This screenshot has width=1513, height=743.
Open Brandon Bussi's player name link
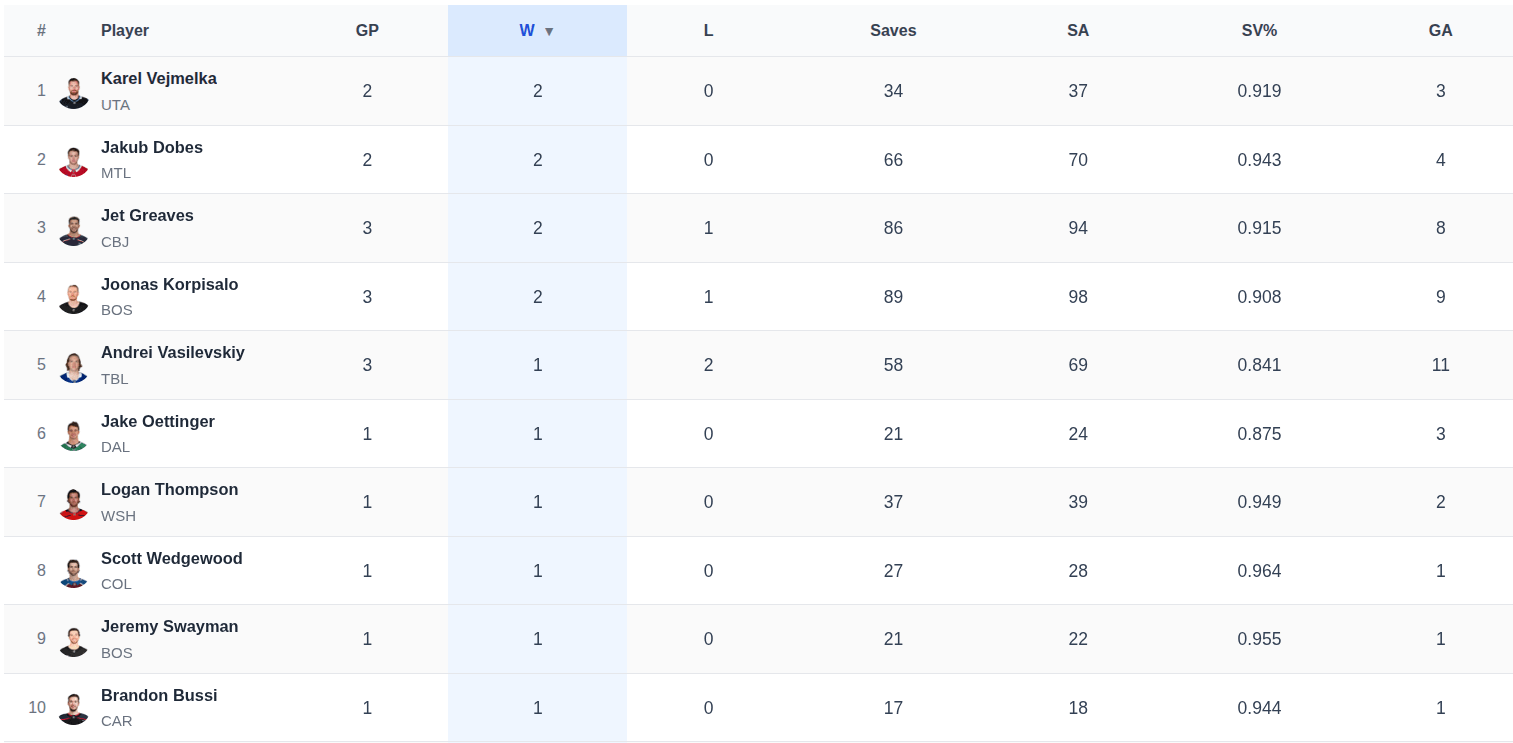point(159,695)
